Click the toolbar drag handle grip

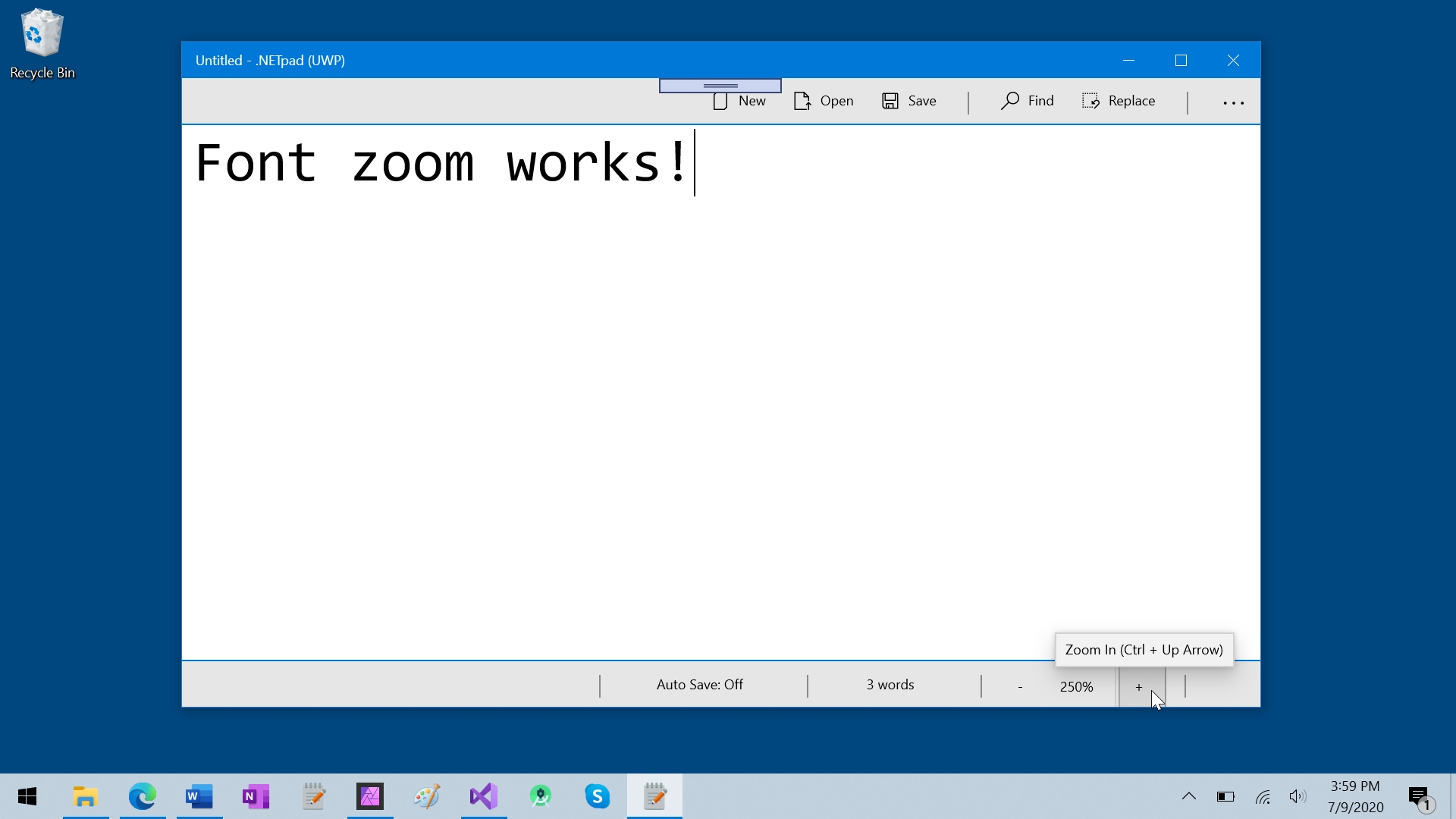pyautogui.click(x=720, y=86)
